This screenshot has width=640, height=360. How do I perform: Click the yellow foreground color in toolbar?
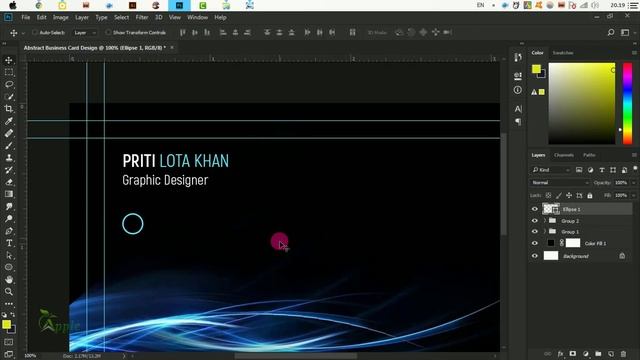[6, 324]
